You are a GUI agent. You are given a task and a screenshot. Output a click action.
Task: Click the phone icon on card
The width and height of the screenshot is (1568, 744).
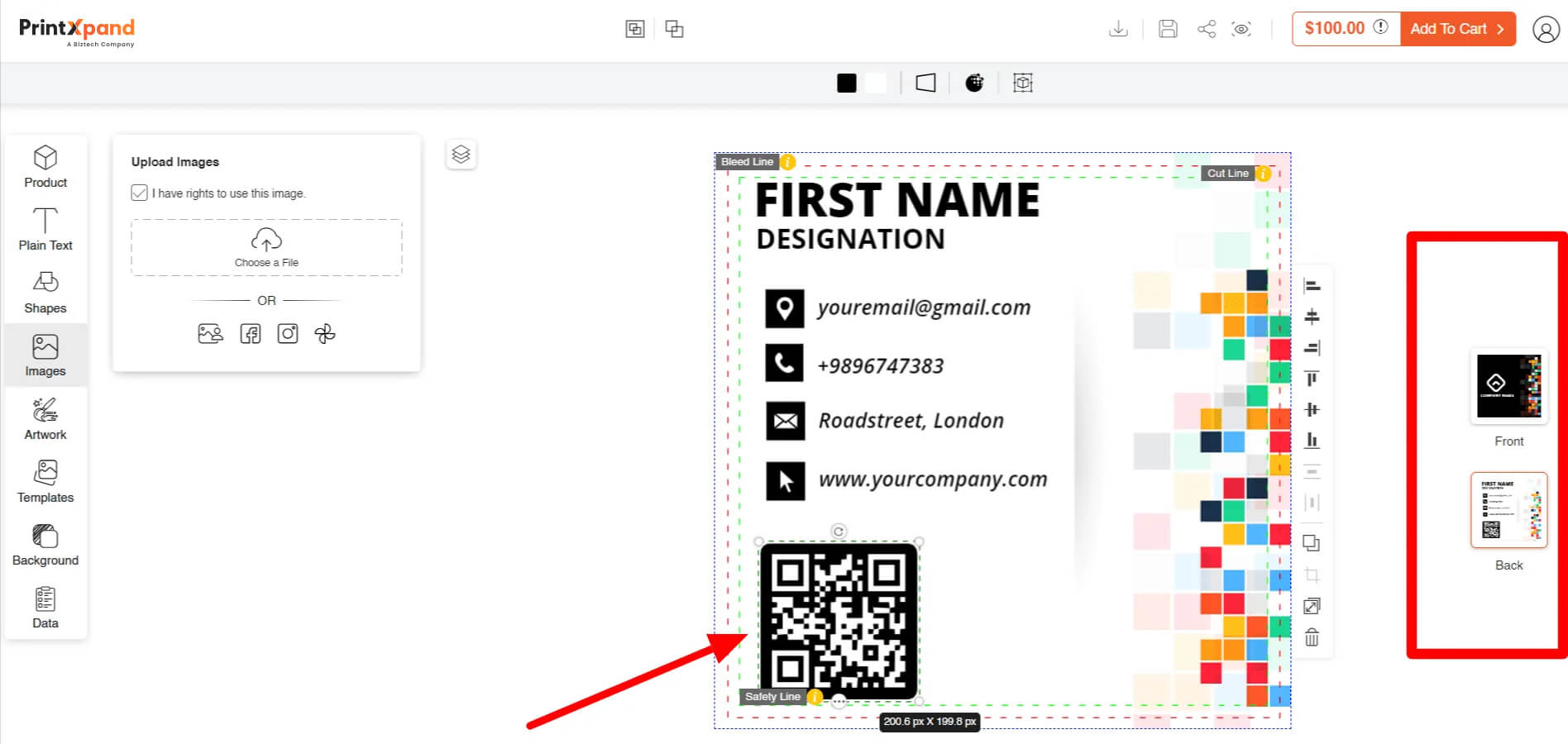785,363
